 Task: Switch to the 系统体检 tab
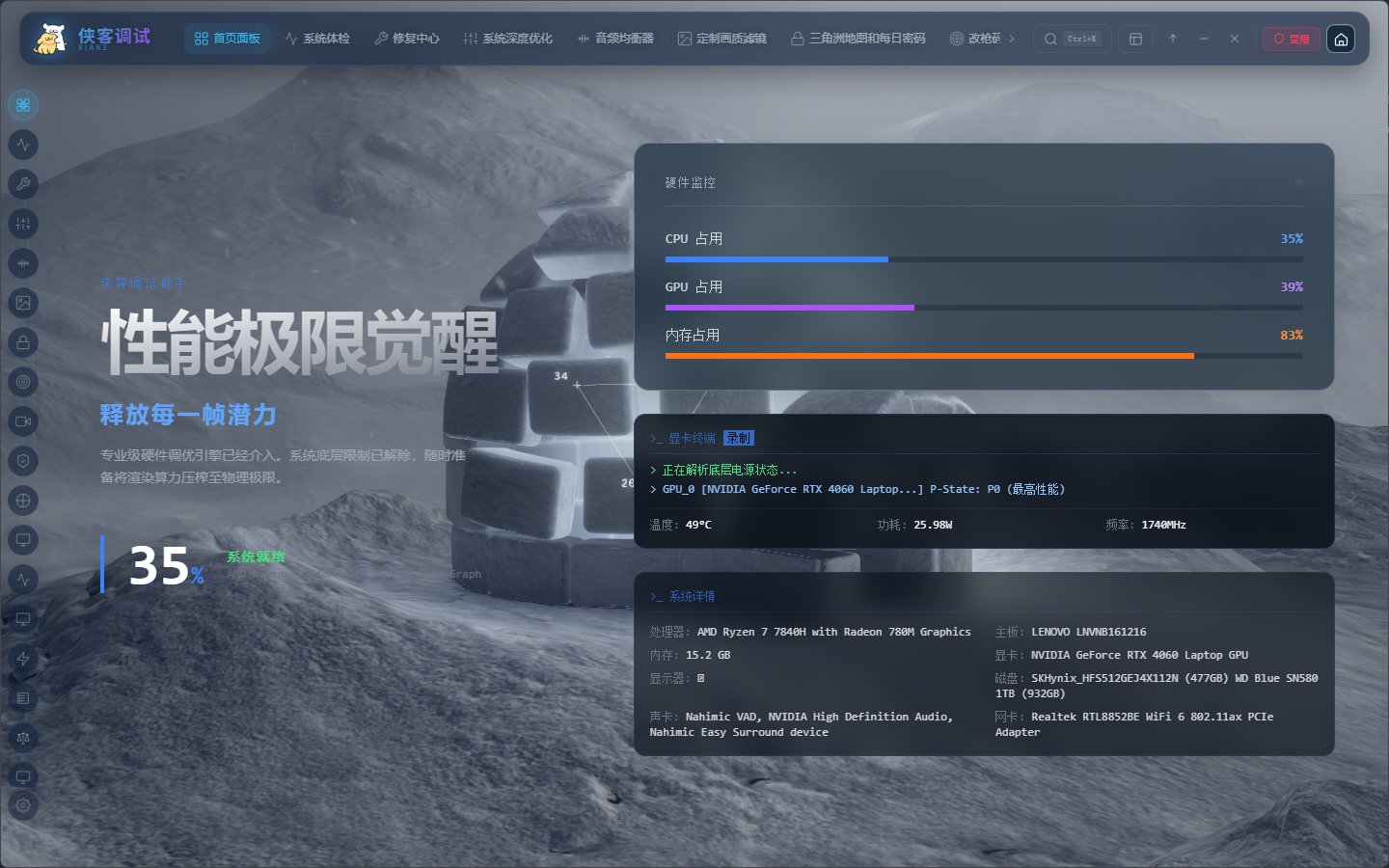coord(317,39)
